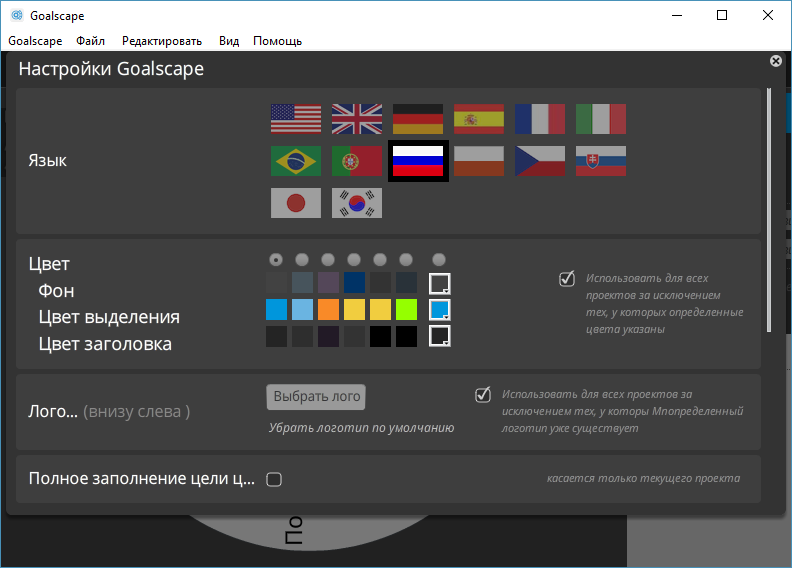Select the second color scheme radio button

[302, 260]
